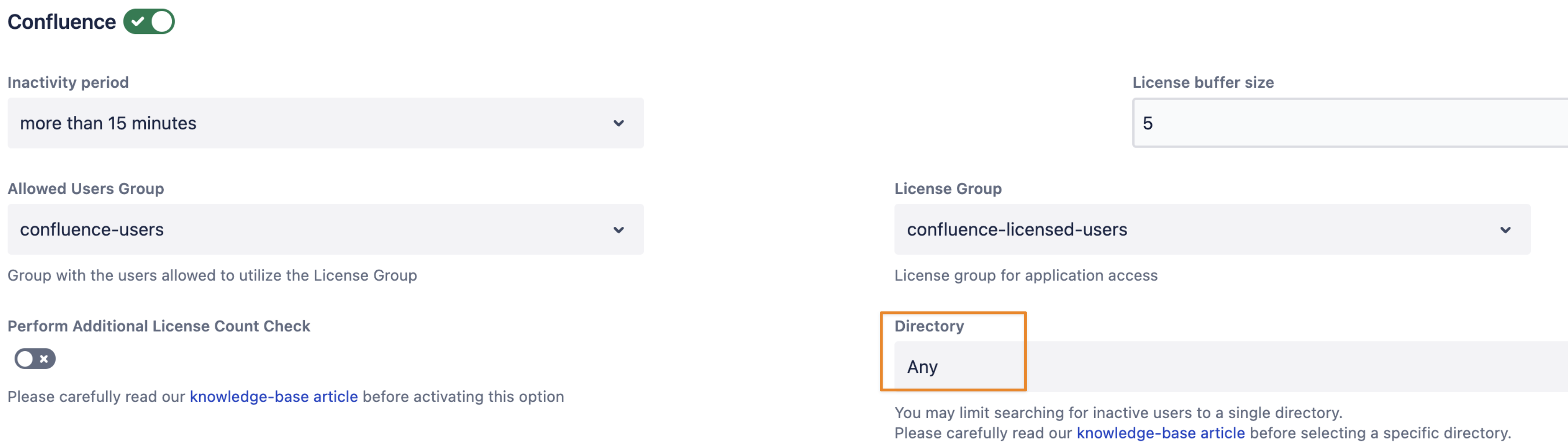Screen dimensions: 1568x447
Task: Click the chevron arrow of Allowed Users Group
Action: 618,230
